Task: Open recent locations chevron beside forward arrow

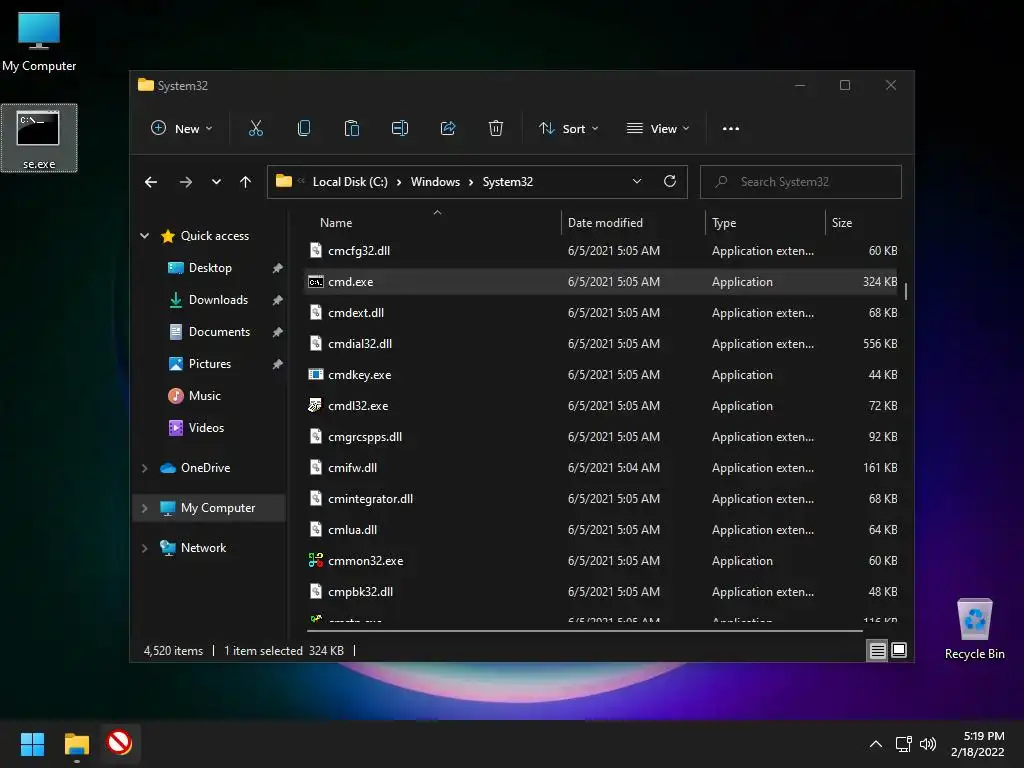Action: click(x=216, y=182)
